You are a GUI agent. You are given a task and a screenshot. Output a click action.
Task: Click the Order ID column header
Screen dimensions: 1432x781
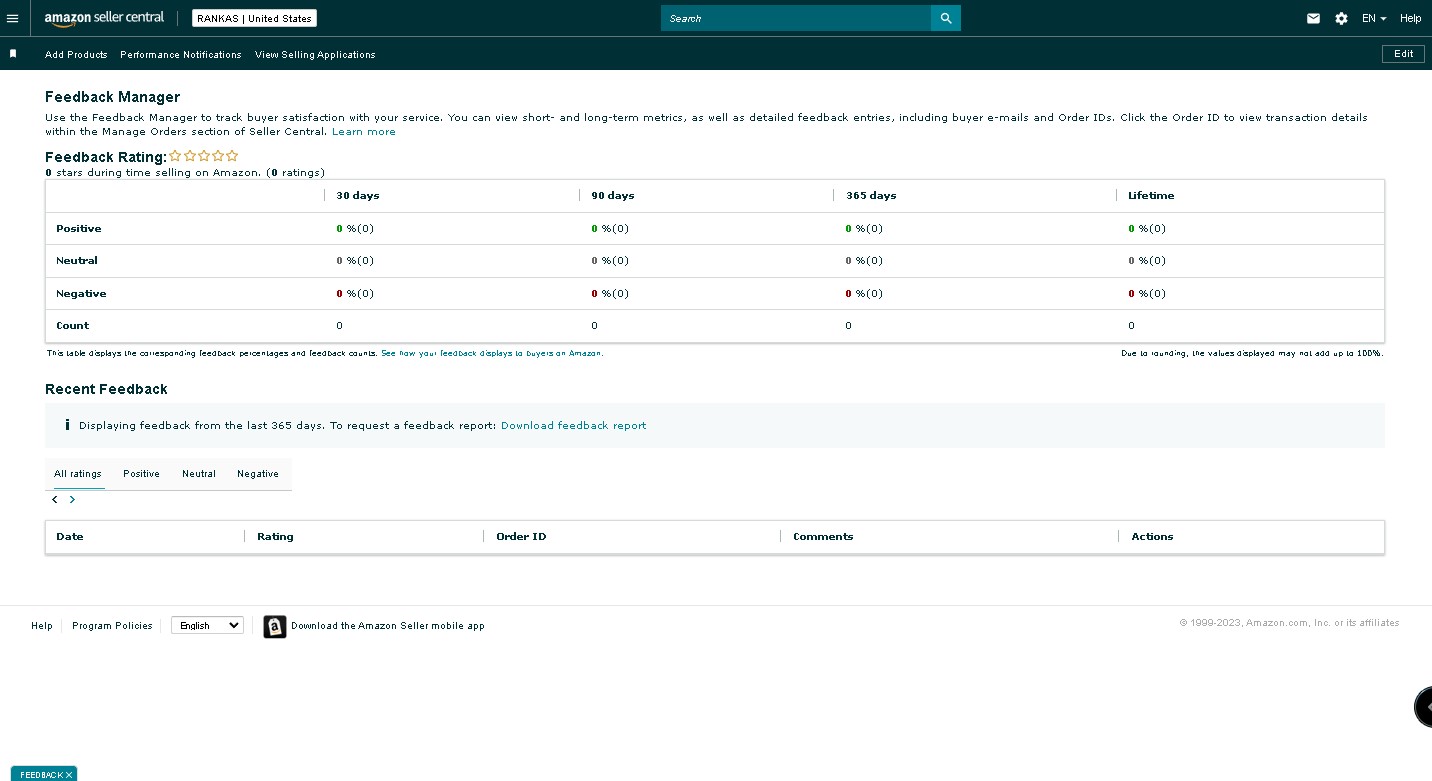coord(521,537)
